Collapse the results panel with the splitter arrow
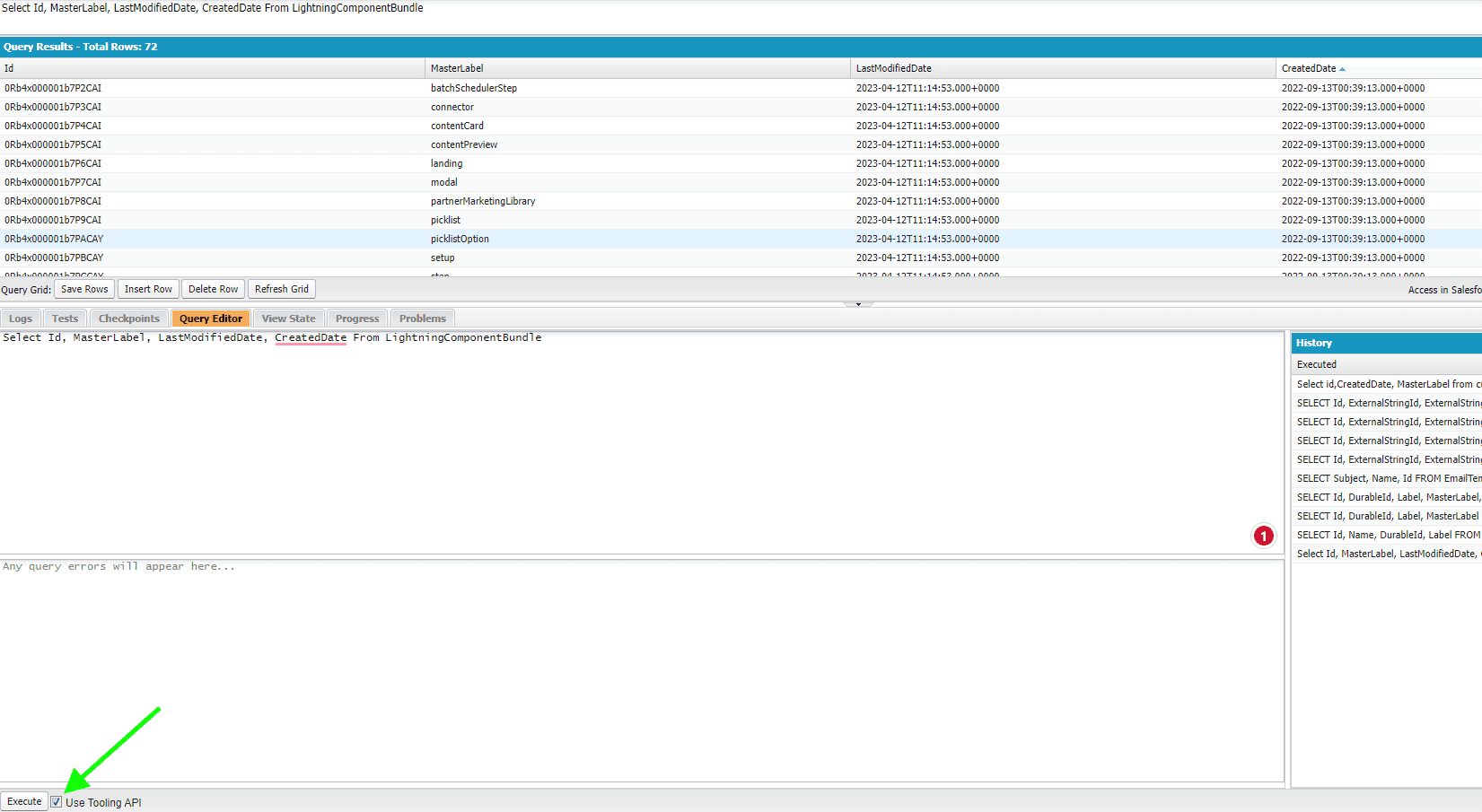Image resolution: width=1482 pixels, height=812 pixels. (x=857, y=303)
